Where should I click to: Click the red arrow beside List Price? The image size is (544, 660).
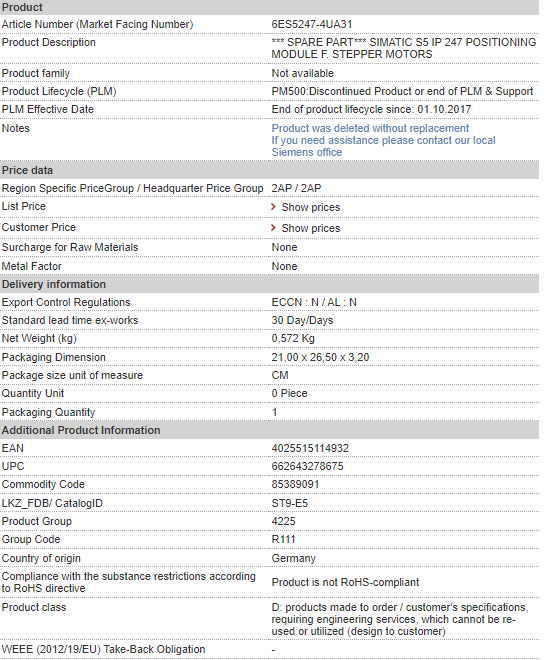coord(273,207)
